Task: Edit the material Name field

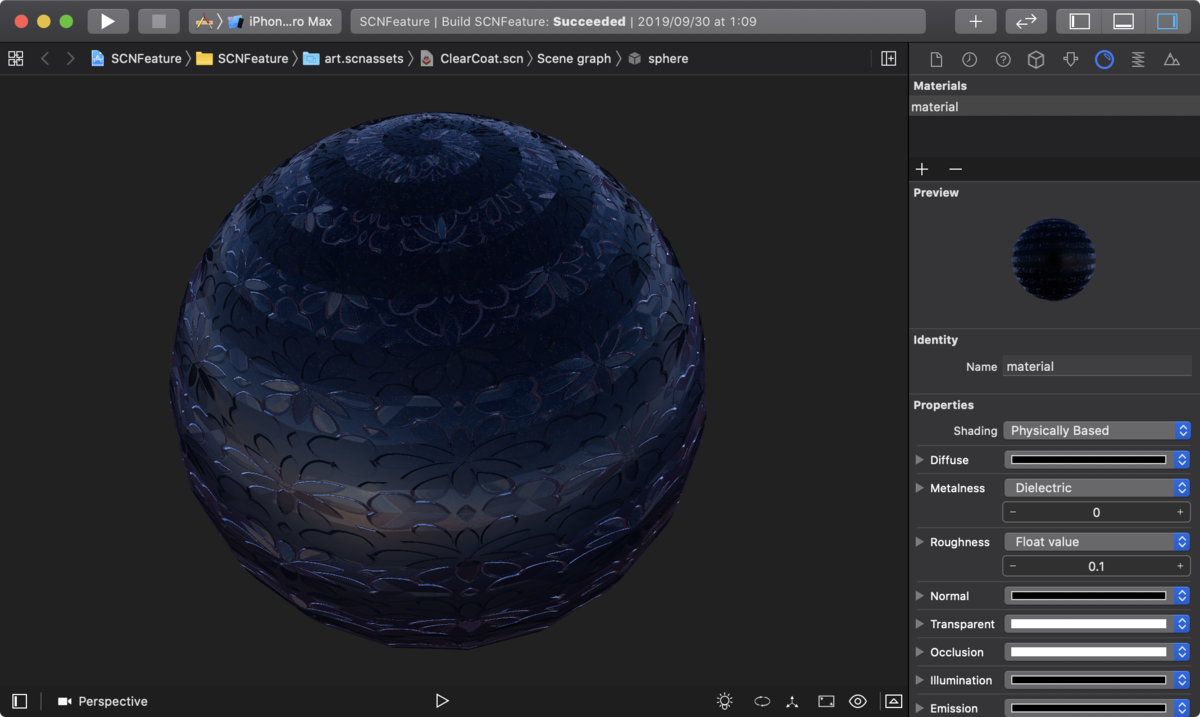Action: 1097,367
